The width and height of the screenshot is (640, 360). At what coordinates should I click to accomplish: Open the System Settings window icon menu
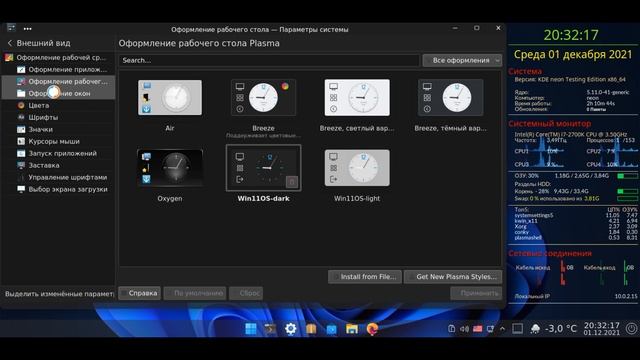(x=11, y=28)
